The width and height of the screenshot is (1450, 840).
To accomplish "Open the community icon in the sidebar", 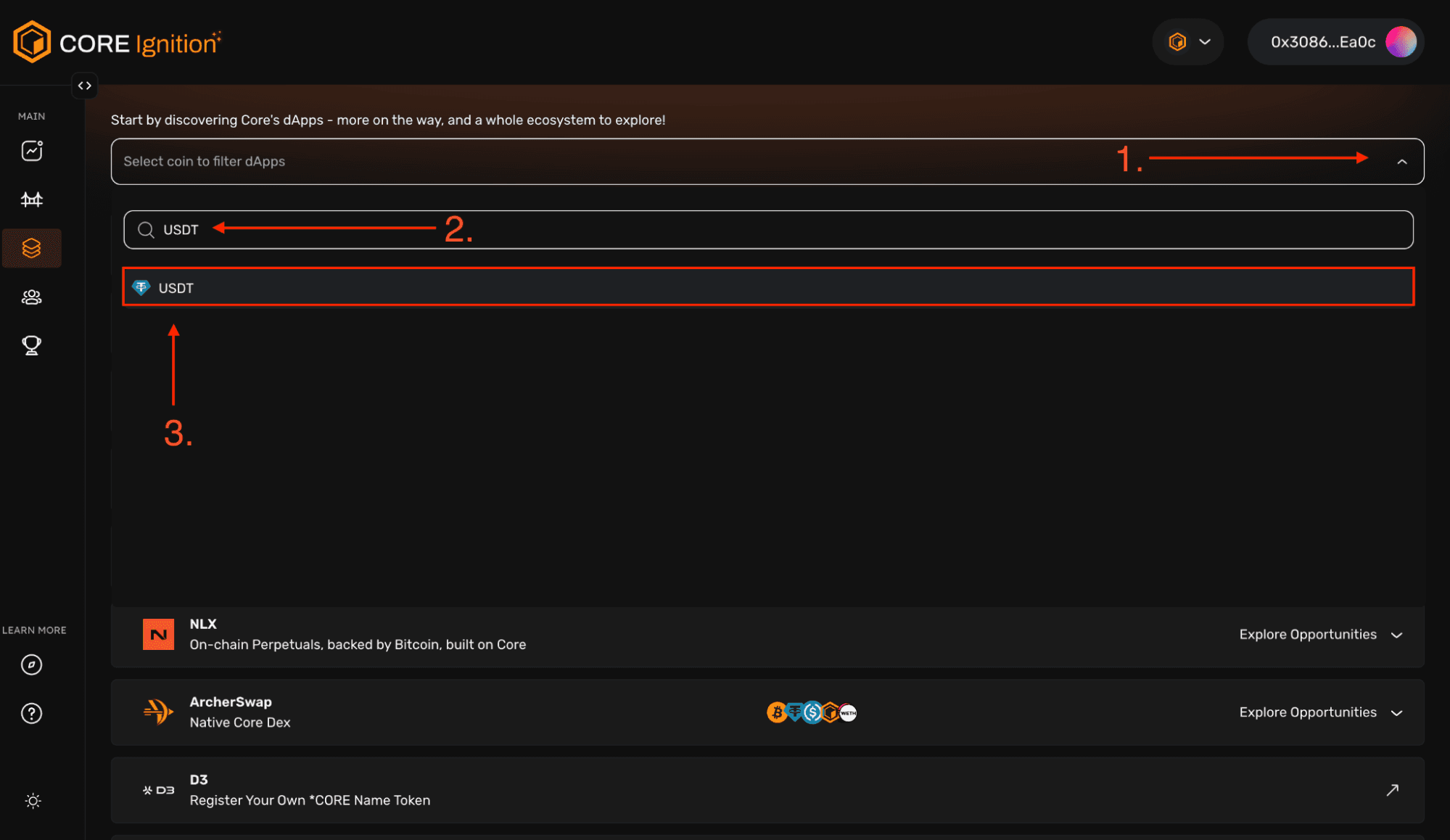I will click(x=32, y=297).
